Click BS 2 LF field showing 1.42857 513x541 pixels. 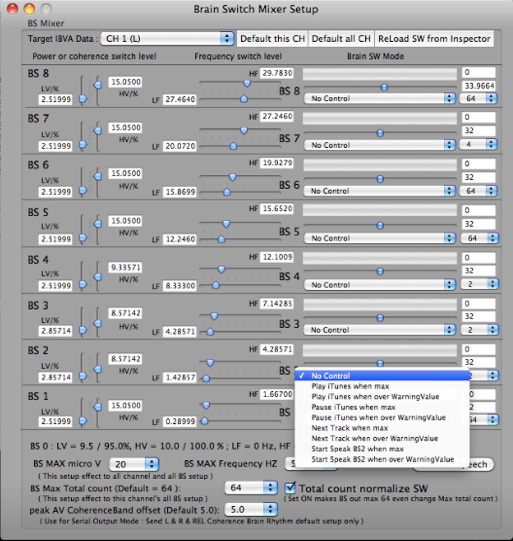coord(180,377)
